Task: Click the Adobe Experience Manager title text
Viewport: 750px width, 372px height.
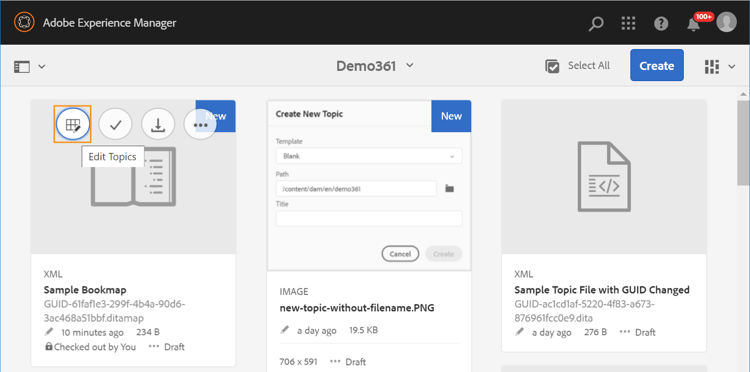Action: tap(110, 22)
